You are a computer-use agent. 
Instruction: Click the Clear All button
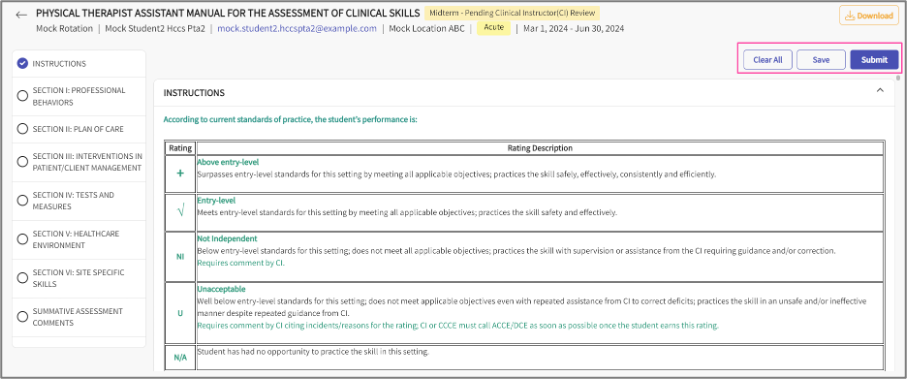(768, 60)
